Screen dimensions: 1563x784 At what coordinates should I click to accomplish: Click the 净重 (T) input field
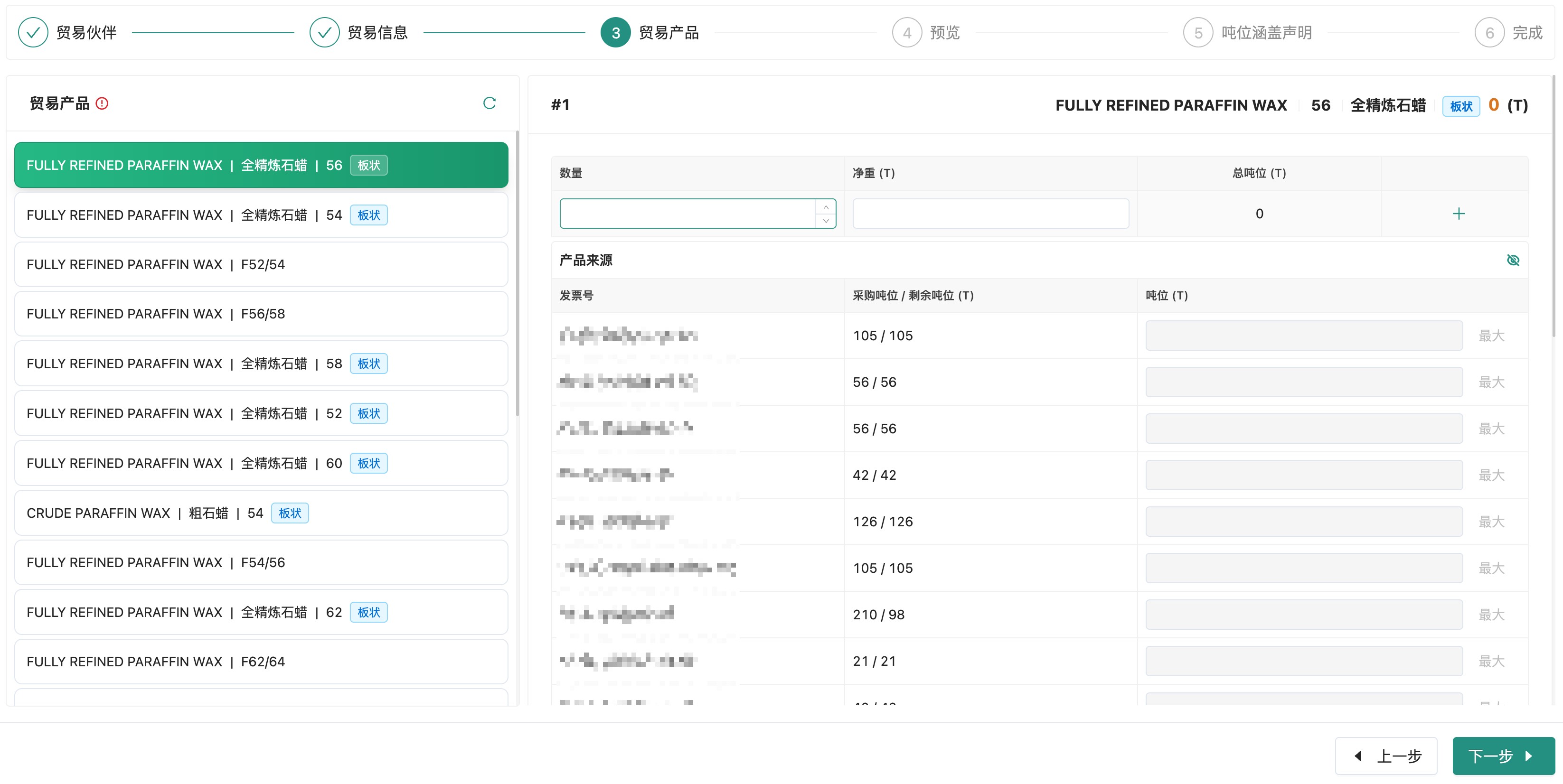pyautogui.click(x=990, y=214)
